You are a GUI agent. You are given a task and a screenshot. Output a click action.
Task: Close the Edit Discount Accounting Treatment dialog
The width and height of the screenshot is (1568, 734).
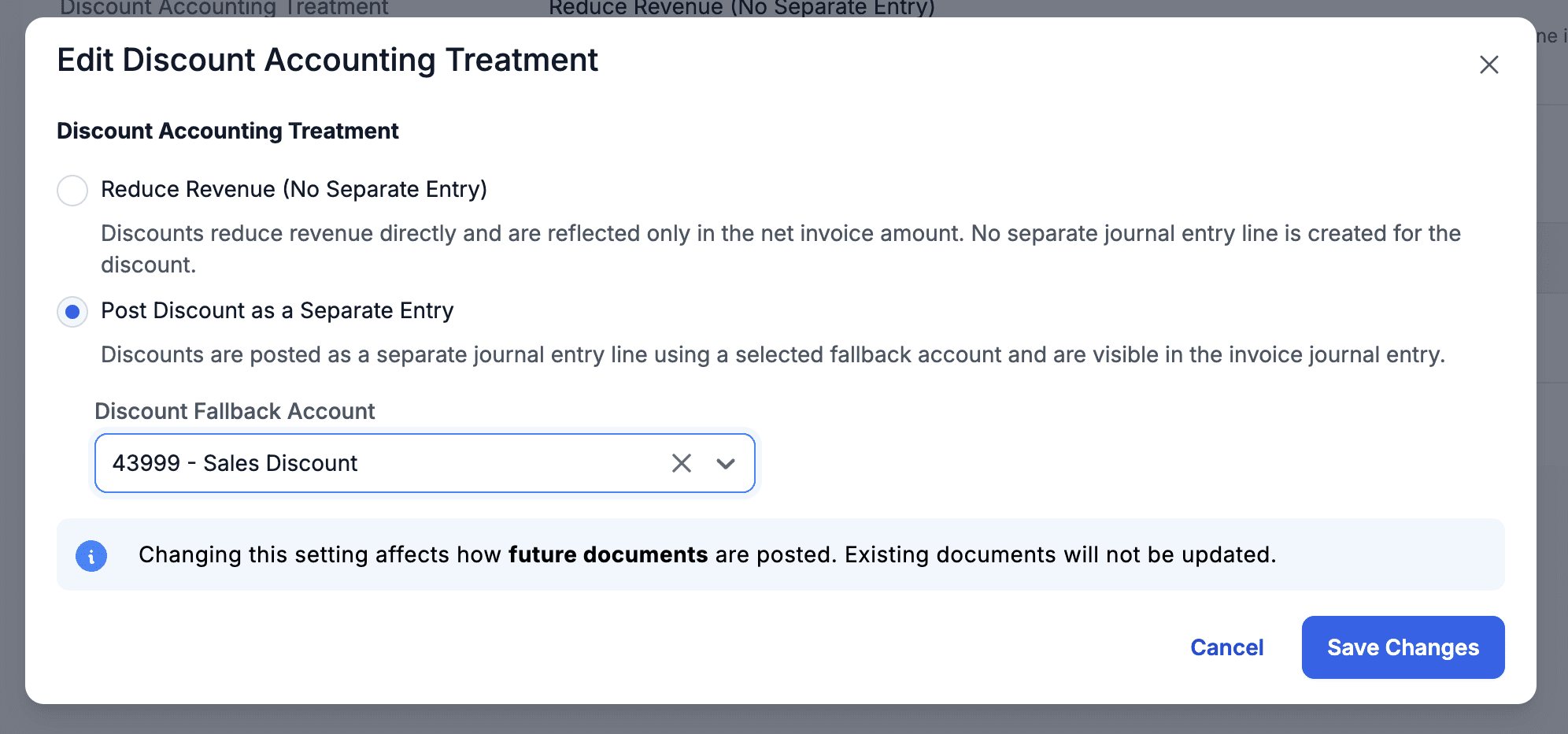coord(1488,65)
